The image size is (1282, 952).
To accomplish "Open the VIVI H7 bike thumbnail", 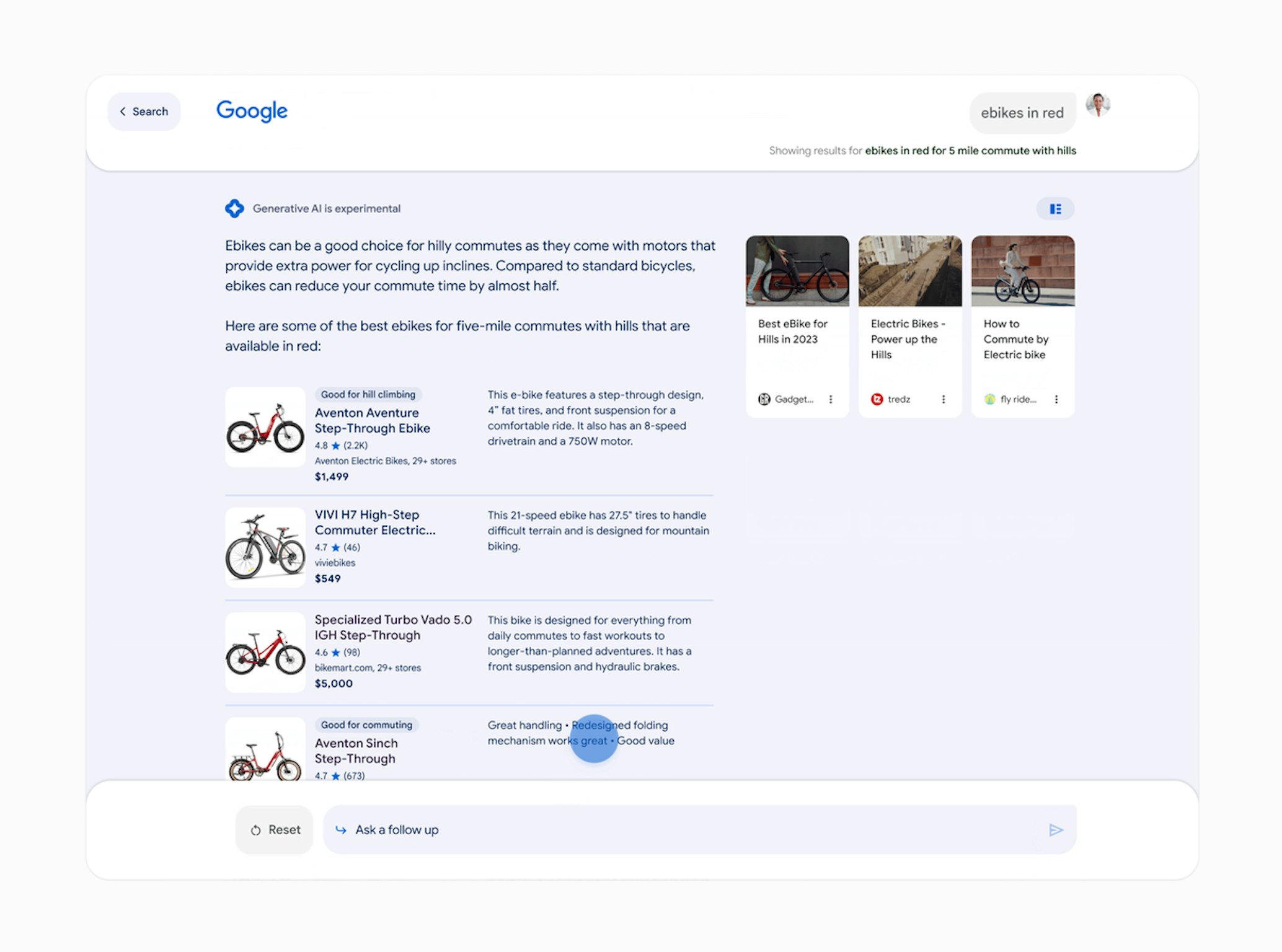I will click(265, 547).
